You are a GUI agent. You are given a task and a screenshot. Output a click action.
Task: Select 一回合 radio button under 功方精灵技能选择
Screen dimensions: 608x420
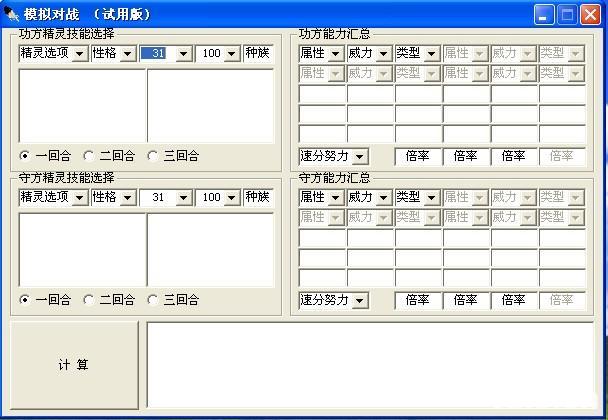pyautogui.click(x=24, y=156)
